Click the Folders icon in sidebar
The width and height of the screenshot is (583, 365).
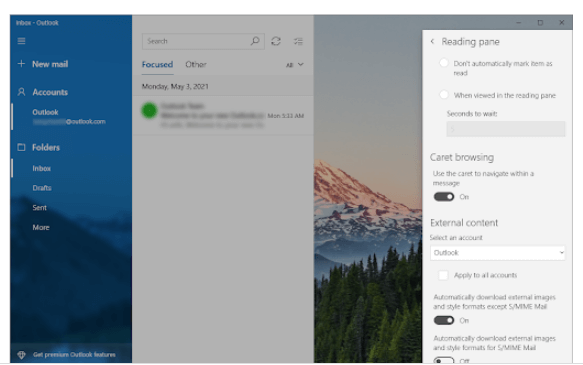(x=21, y=147)
